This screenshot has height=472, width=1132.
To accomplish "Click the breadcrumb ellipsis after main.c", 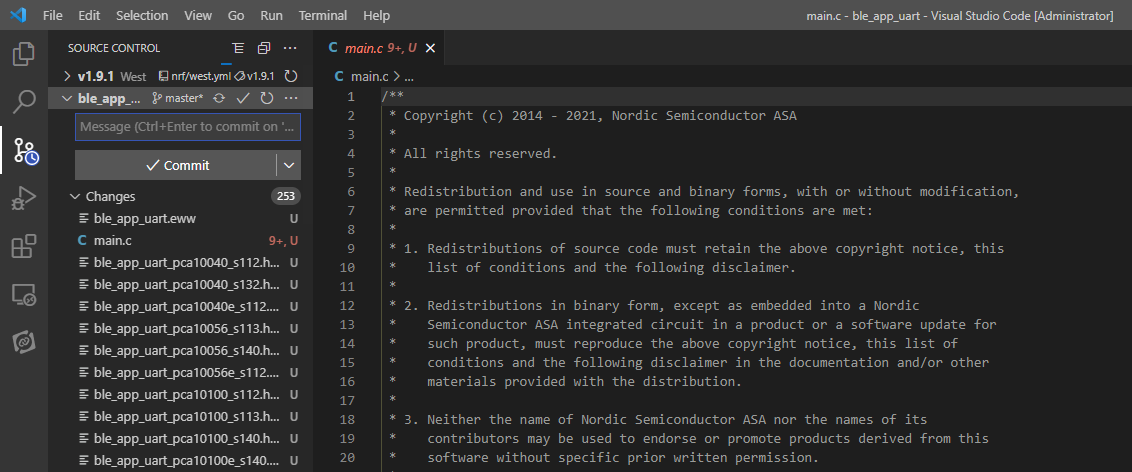I will click(x=409, y=77).
